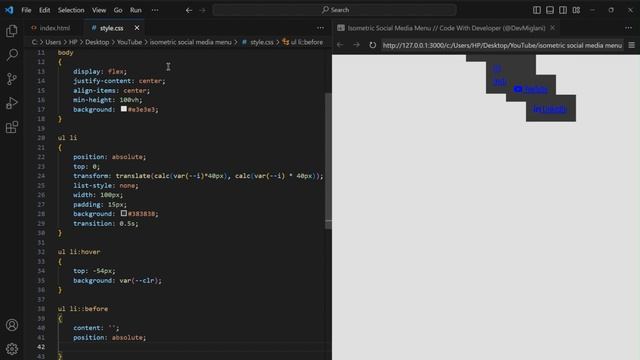Open Source Control view
Screen dimensions: 640x360
[x=12, y=79]
